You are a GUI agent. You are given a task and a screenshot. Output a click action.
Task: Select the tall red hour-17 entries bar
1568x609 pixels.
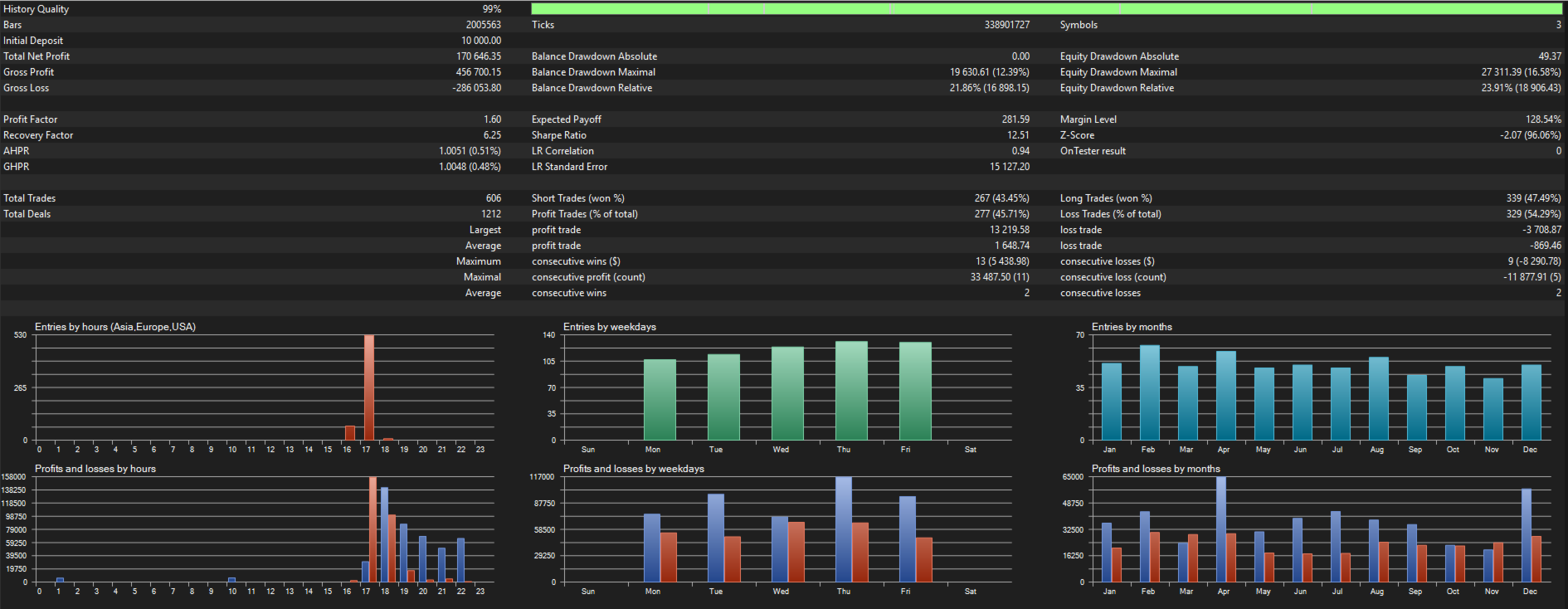369,387
